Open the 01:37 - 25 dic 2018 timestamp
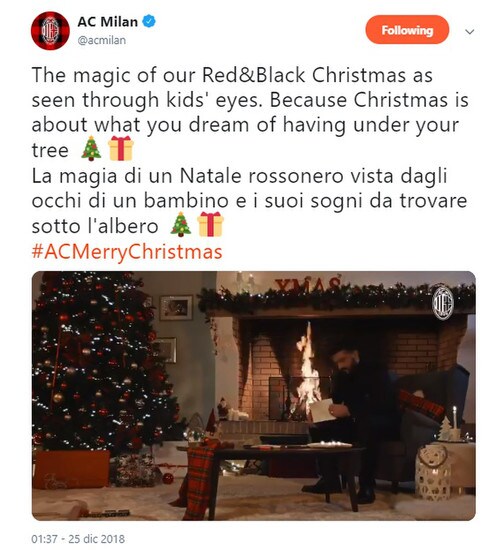 pyautogui.click(x=78, y=539)
